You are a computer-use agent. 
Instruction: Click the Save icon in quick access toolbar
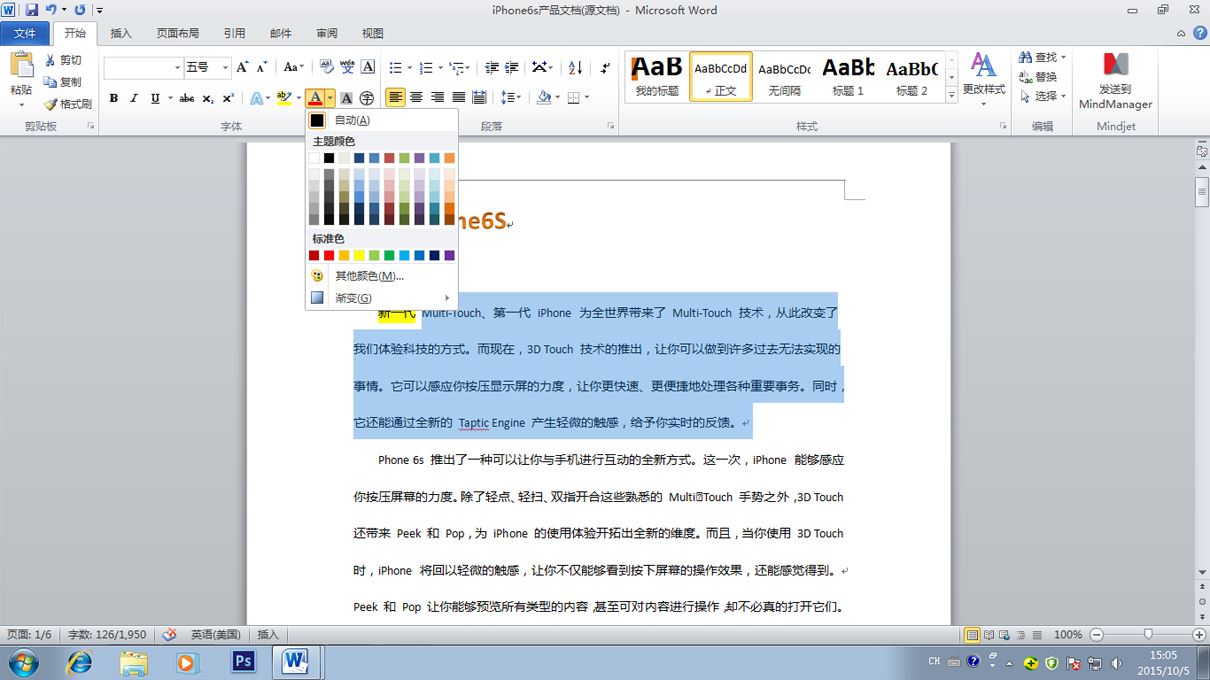(31, 10)
